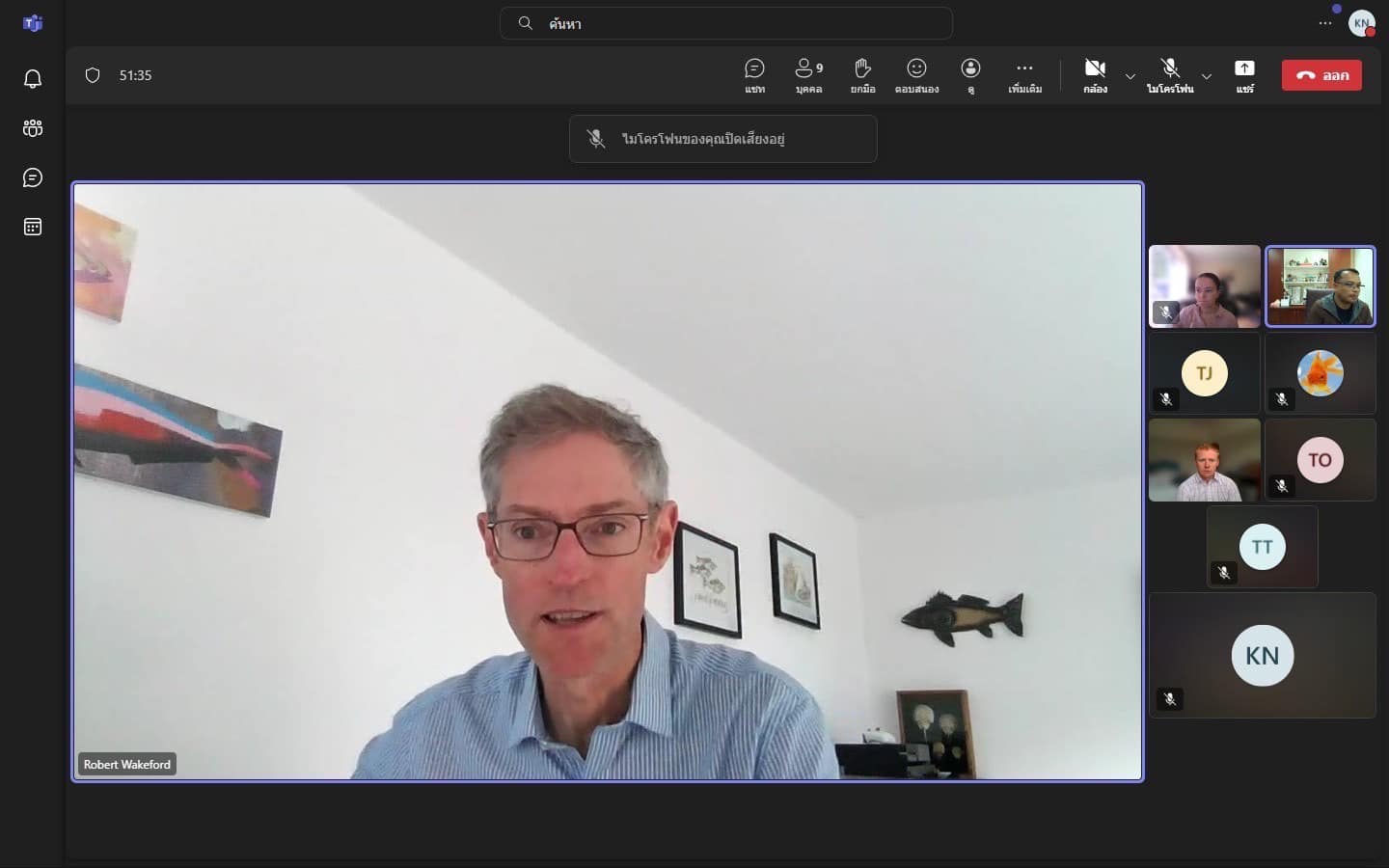
Task: Click the search box at top
Action: click(725, 23)
